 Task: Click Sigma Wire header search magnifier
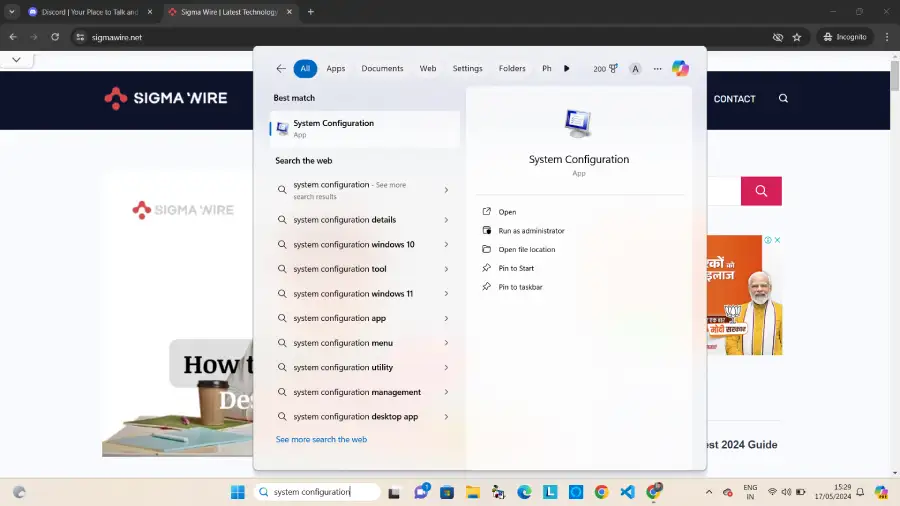783,98
